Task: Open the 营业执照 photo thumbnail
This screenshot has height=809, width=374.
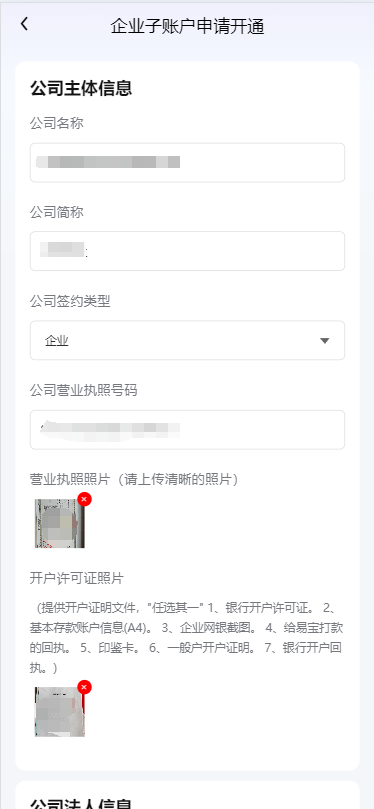Action: [59, 523]
